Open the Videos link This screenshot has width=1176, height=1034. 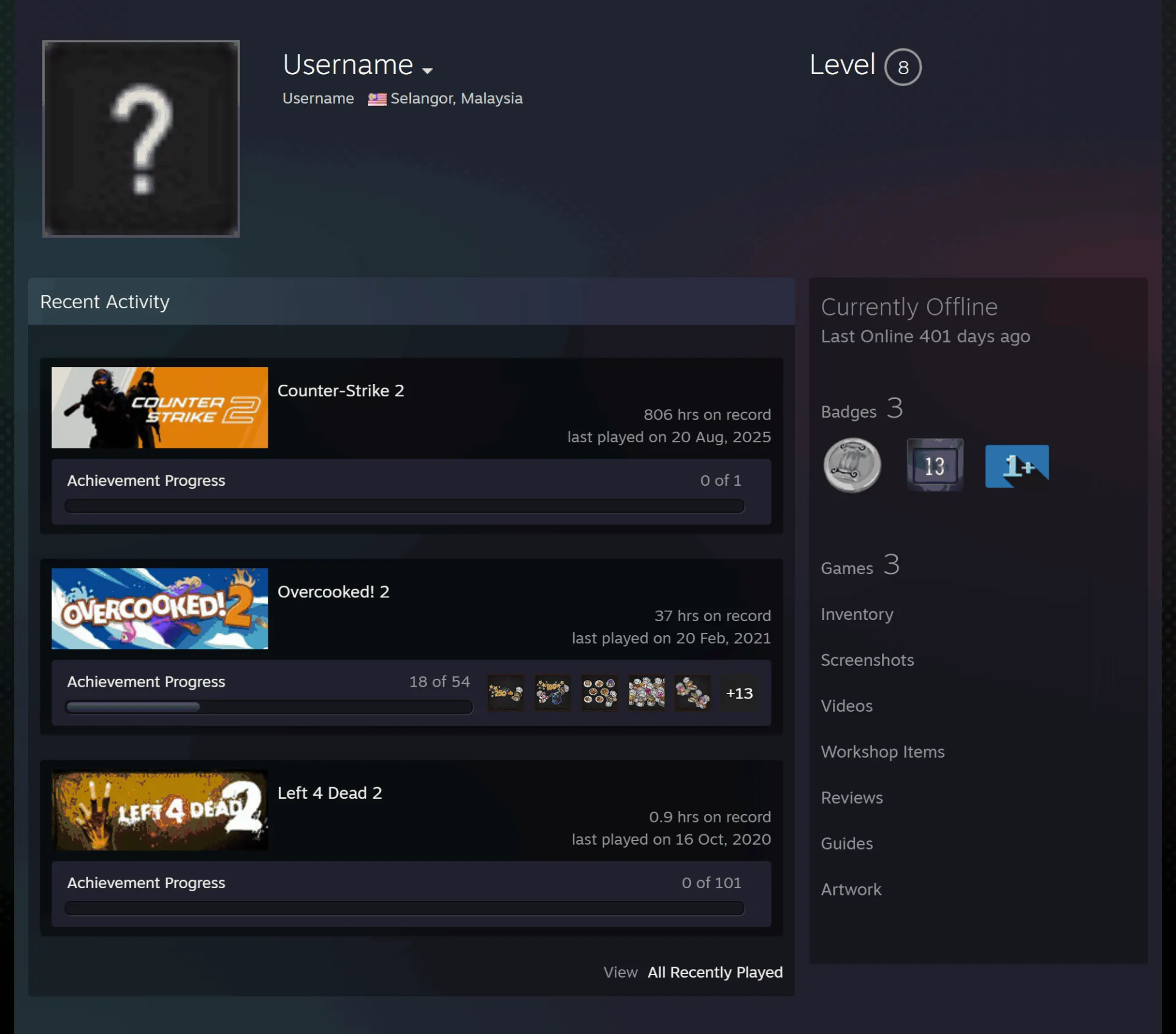(846, 706)
